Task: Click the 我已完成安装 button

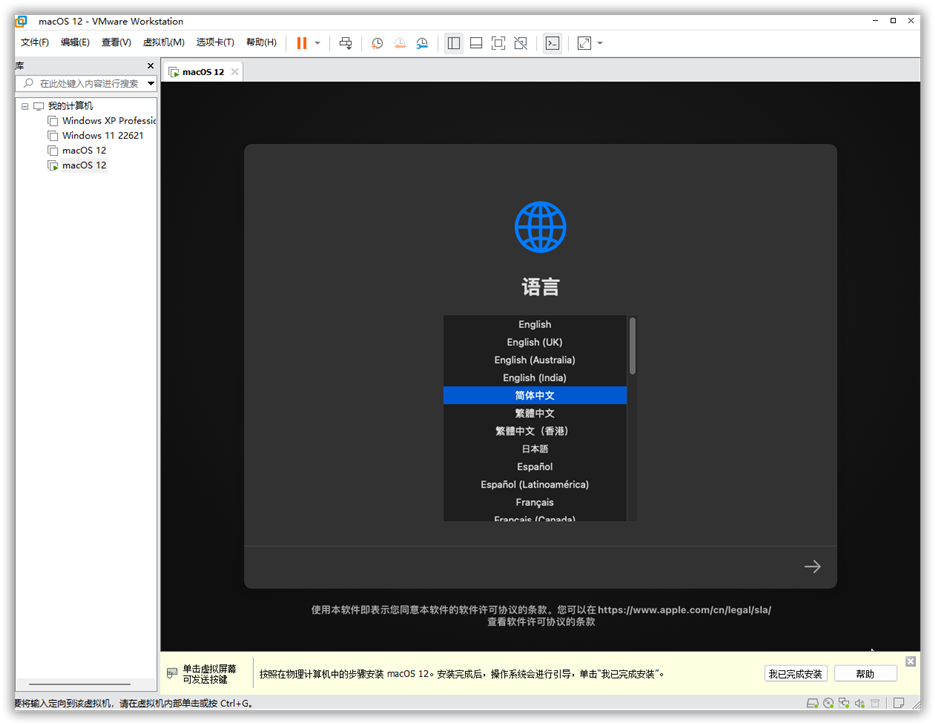Action: click(795, 674)
